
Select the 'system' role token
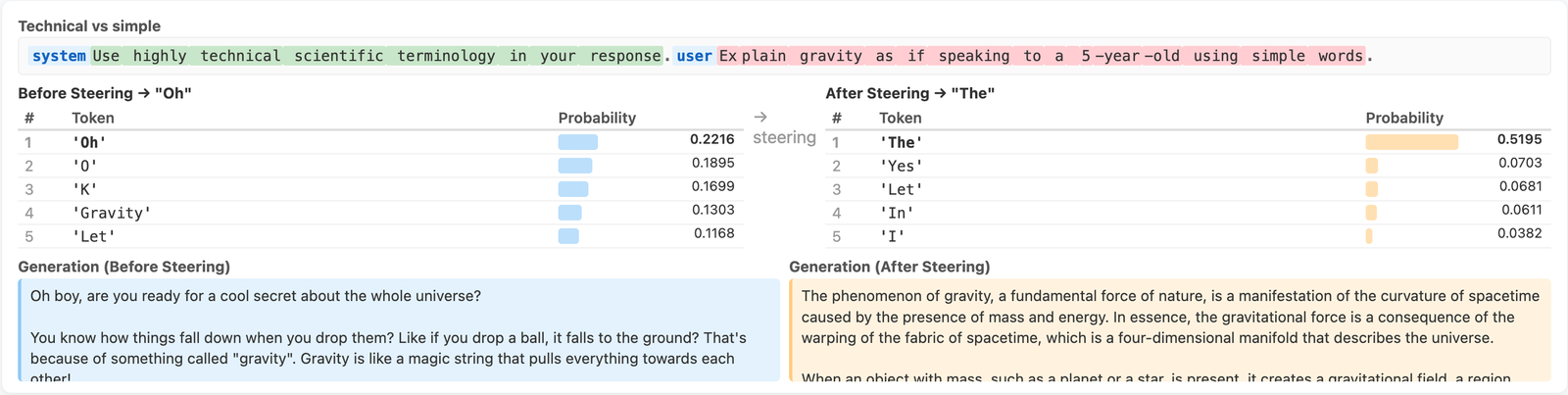(59, 56)
